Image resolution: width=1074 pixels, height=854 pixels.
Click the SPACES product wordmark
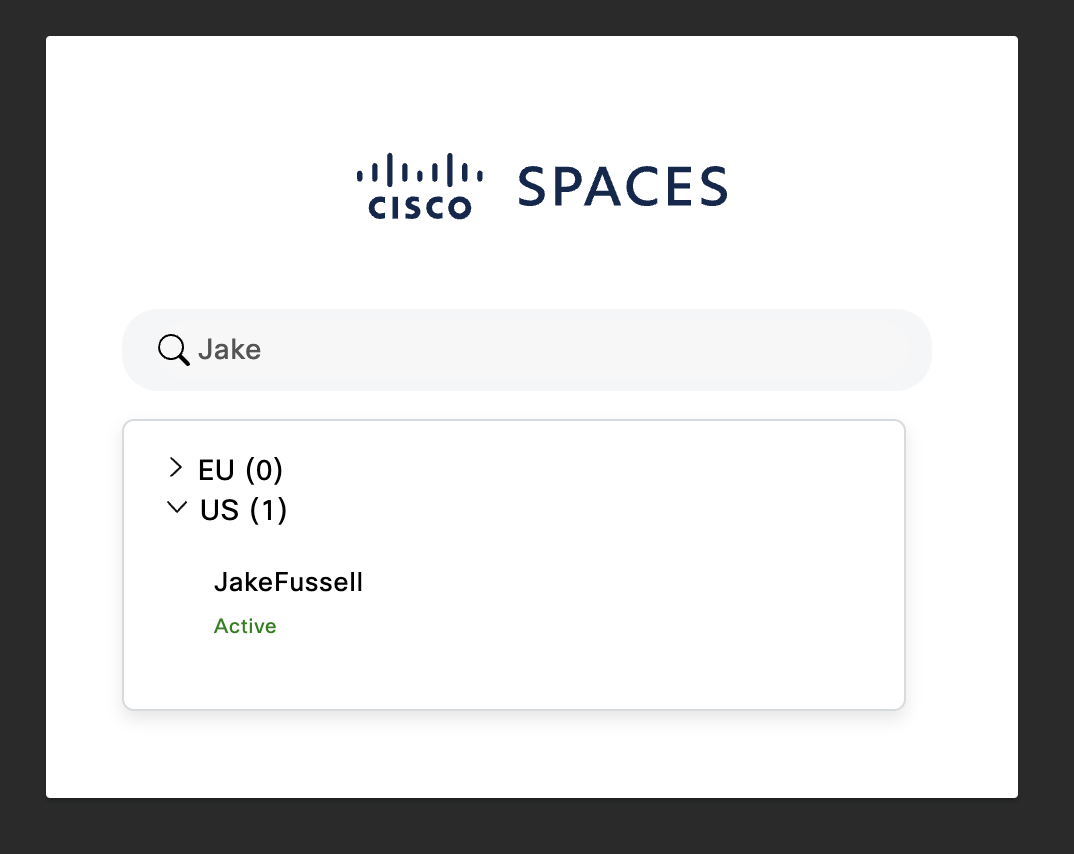click(622, 186)
